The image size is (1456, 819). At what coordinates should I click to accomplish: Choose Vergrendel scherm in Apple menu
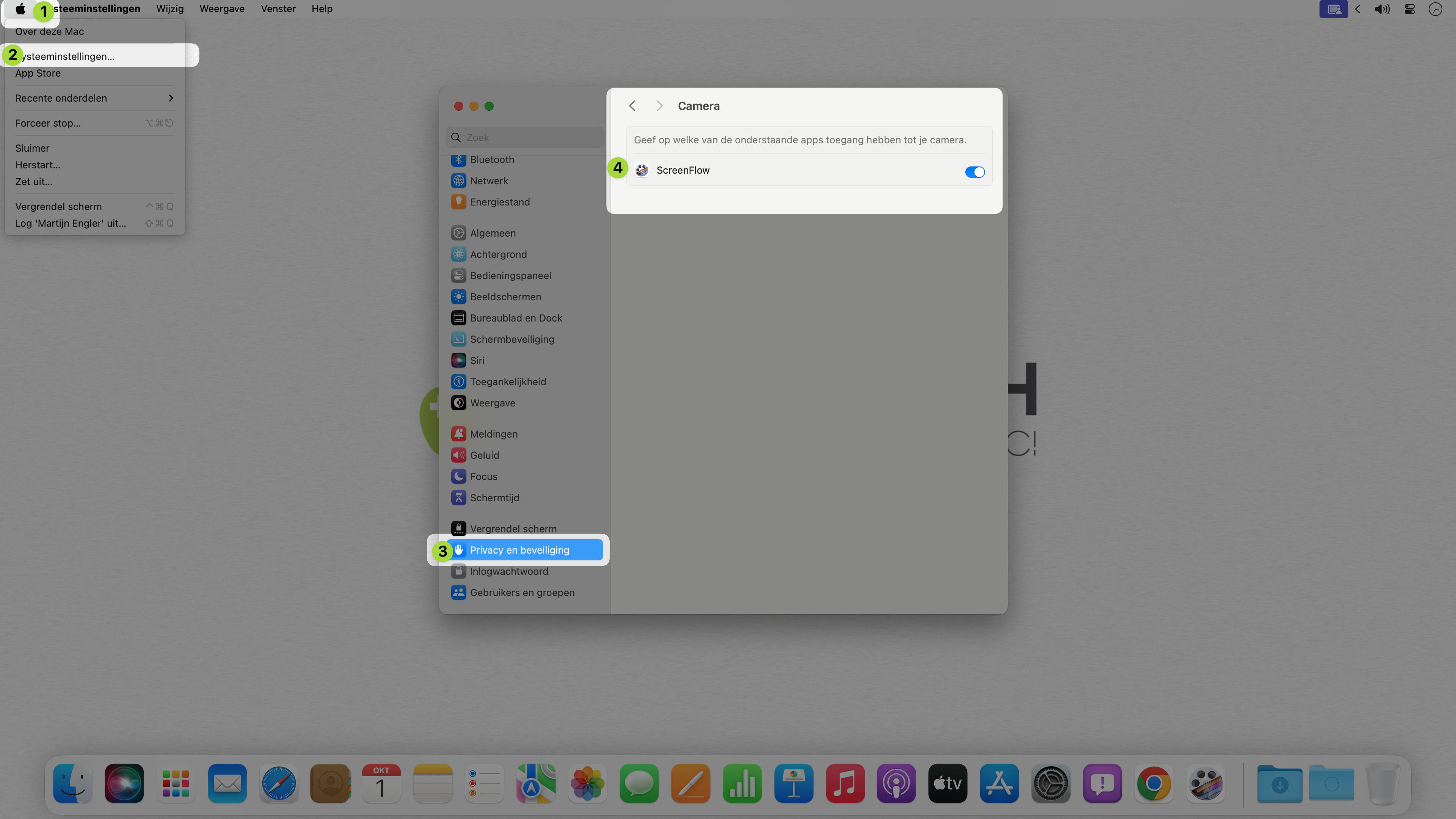click(94, 206)
